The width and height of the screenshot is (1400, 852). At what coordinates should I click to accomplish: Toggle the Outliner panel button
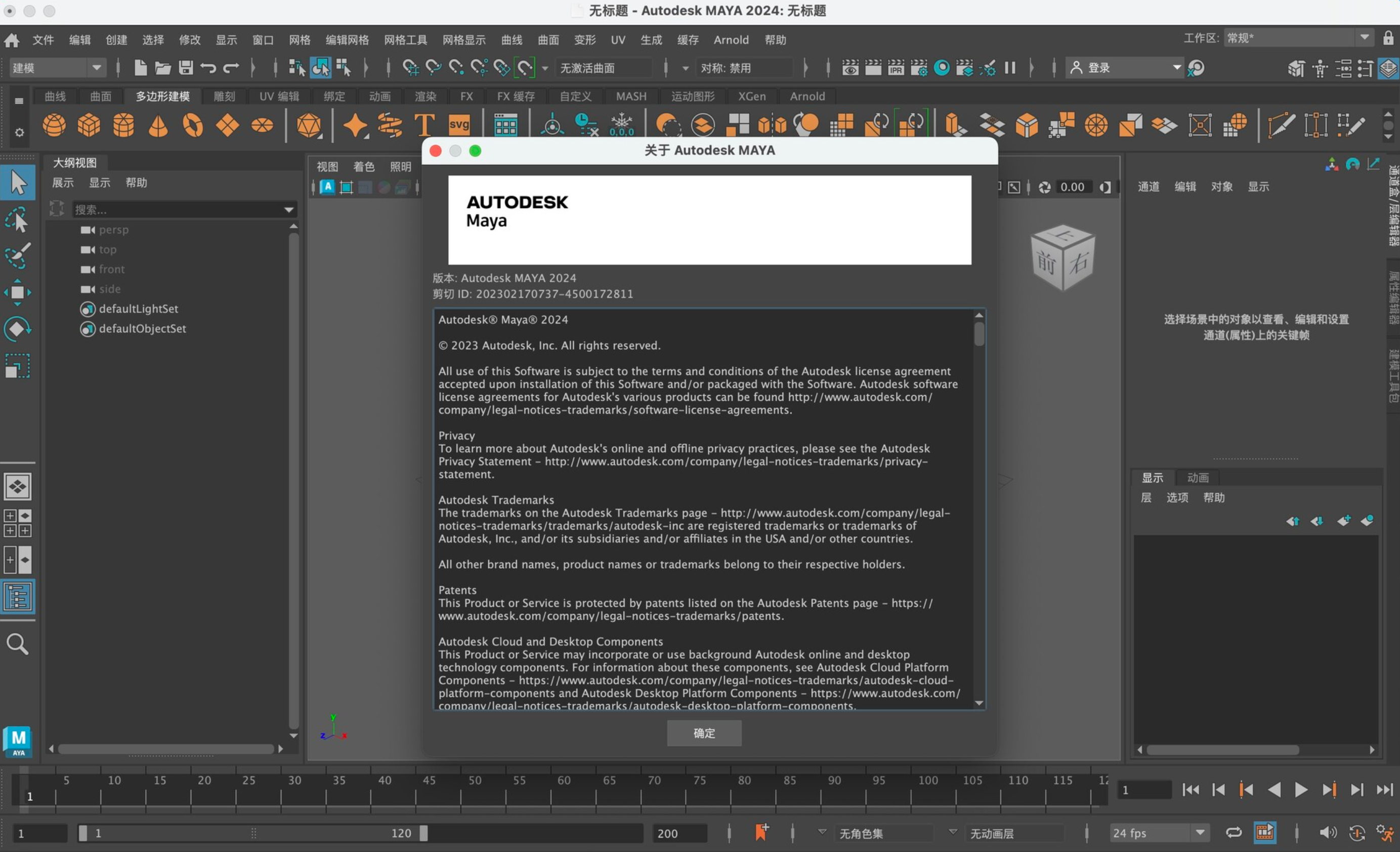[x=18, y=597]
